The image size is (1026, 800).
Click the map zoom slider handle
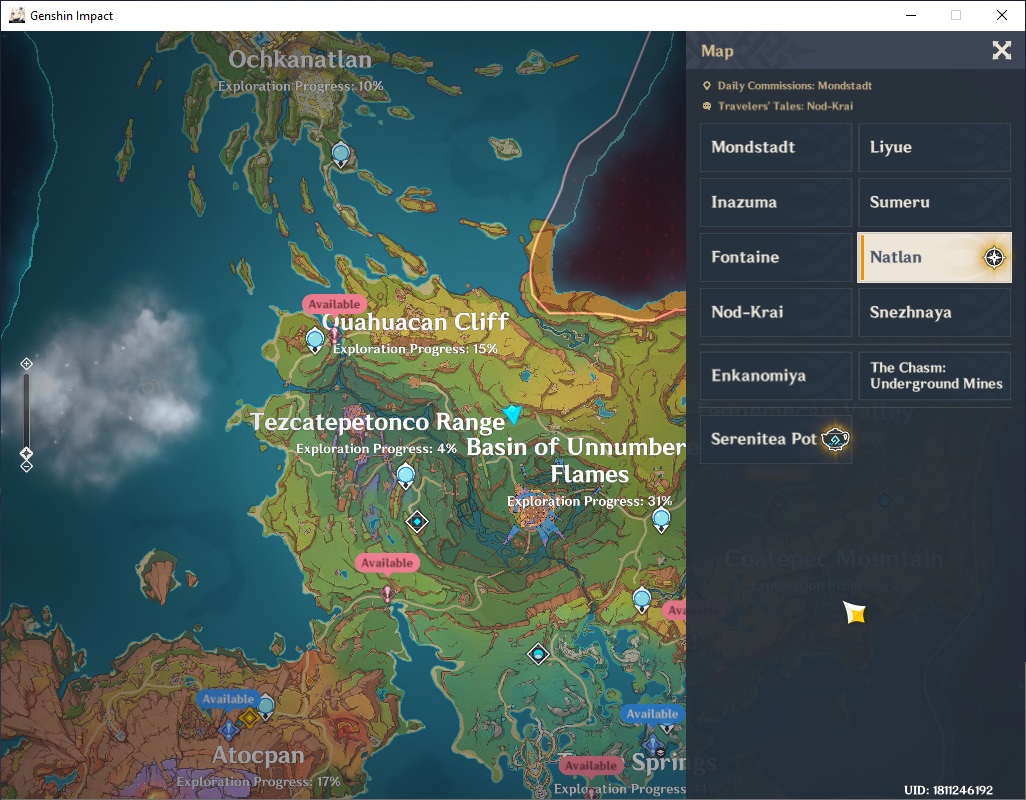pos(26,453)
